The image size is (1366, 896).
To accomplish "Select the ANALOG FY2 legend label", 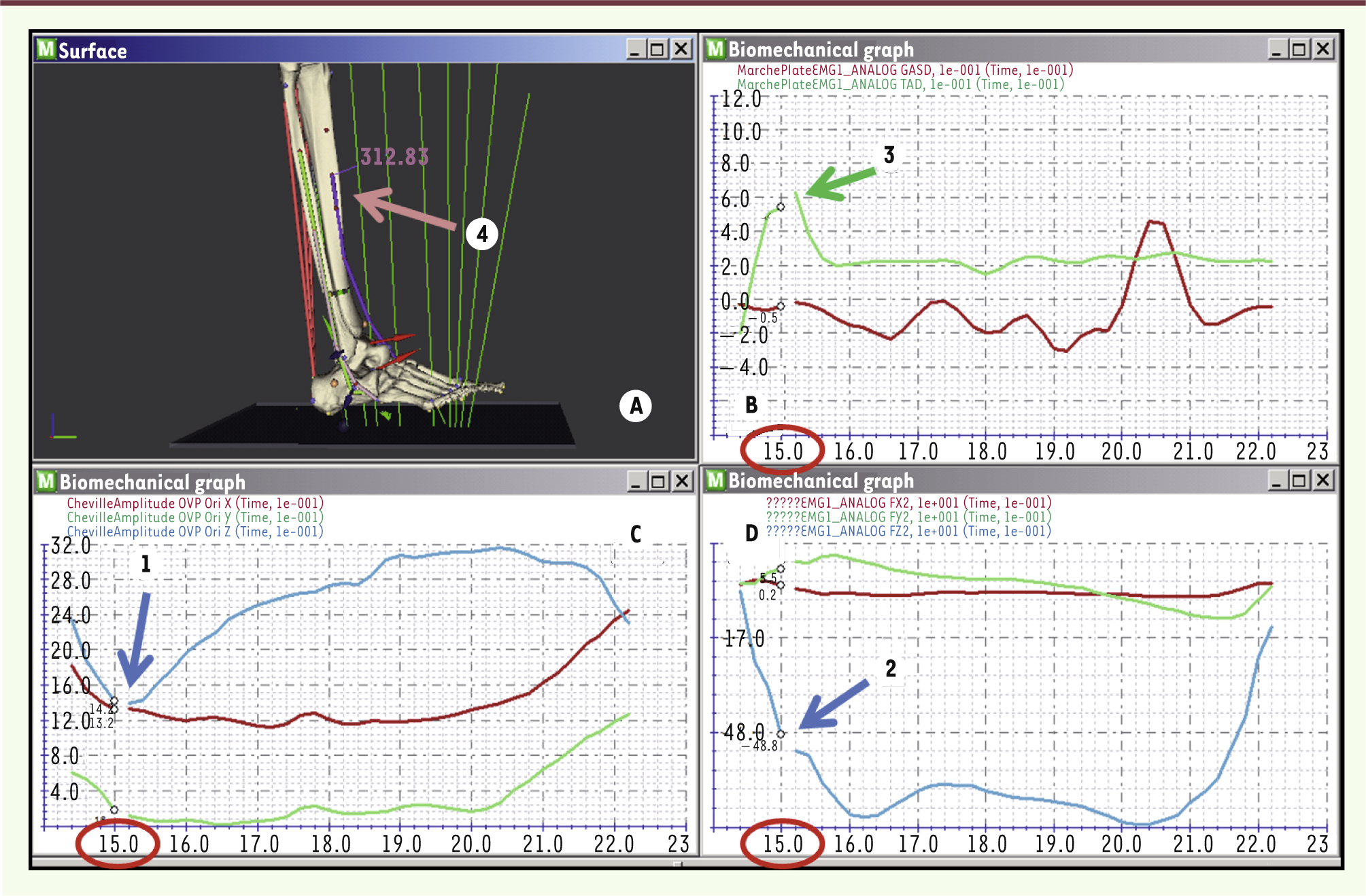I will click(x=908, y=517).
